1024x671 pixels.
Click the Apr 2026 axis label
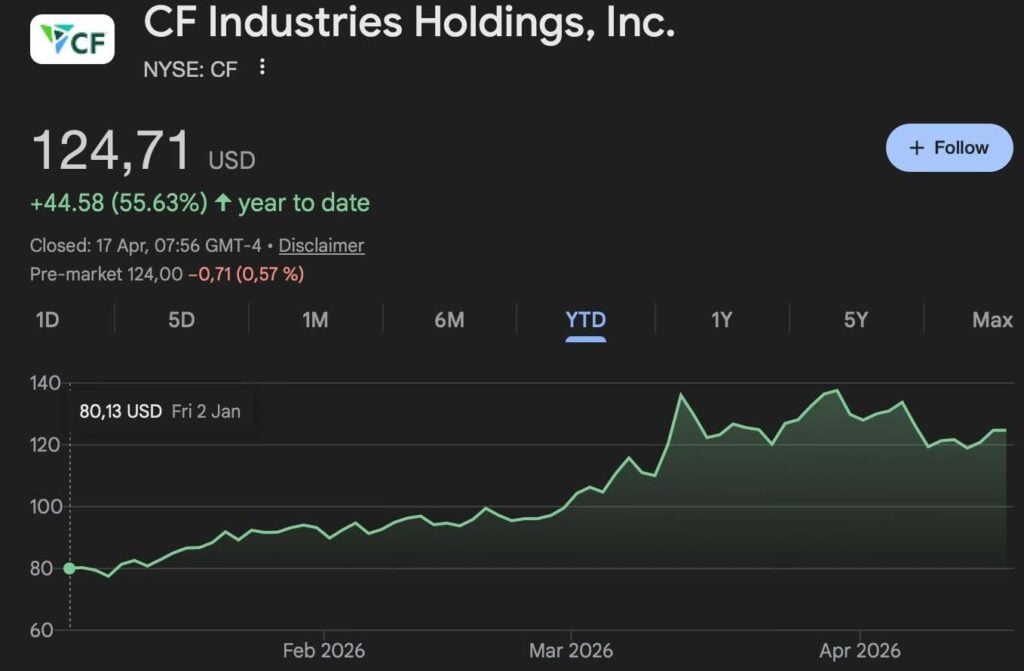click(861, 651)
